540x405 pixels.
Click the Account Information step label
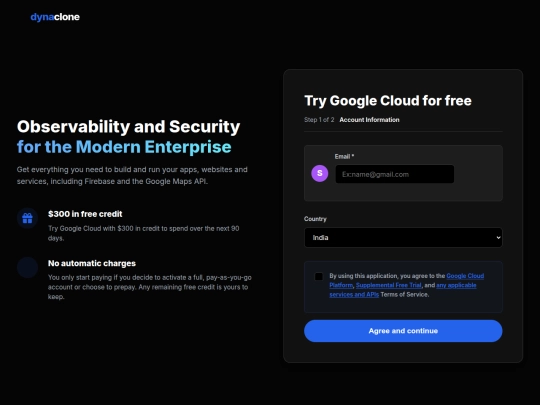369,120
